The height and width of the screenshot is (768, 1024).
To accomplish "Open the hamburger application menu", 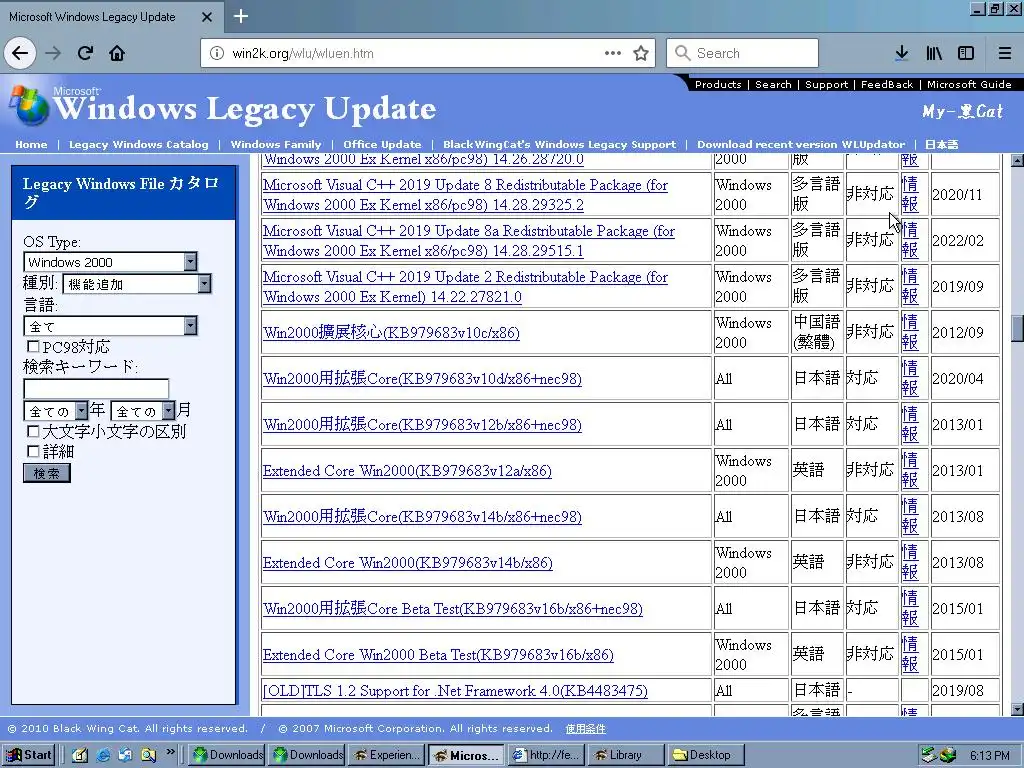I will pyautogui.click(x=1004, y=53).
